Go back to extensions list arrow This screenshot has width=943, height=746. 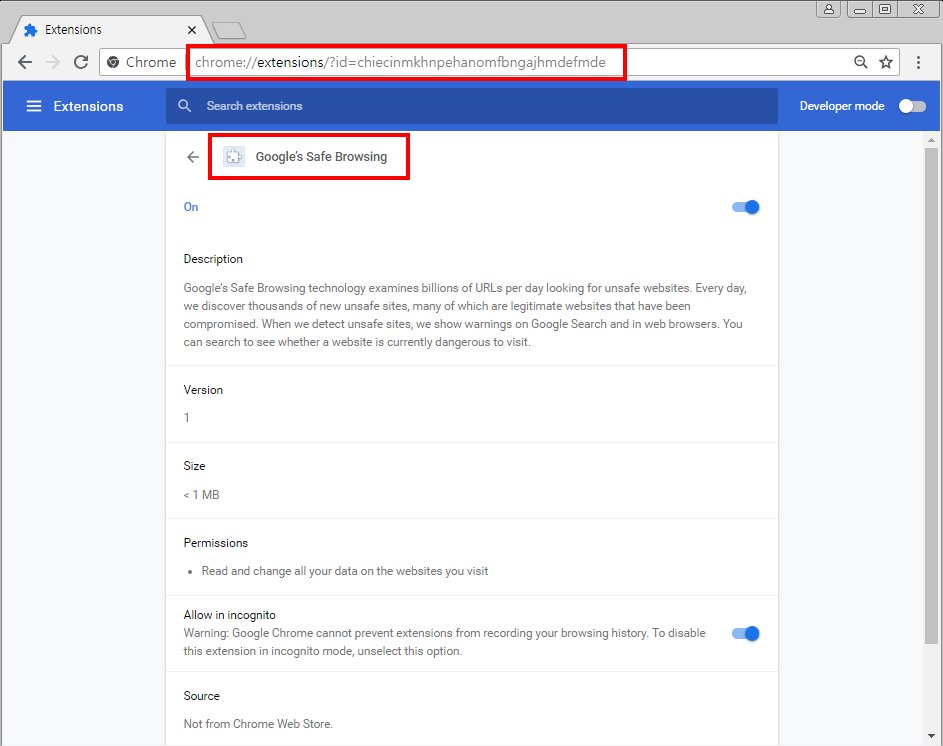192,157
